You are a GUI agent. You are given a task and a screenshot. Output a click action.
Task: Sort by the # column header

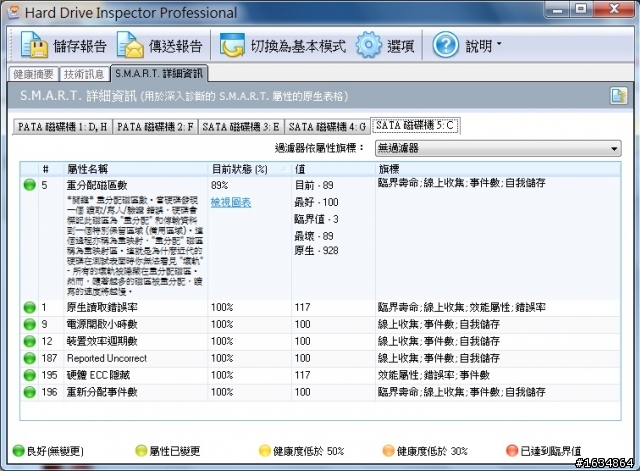point(51,169)
